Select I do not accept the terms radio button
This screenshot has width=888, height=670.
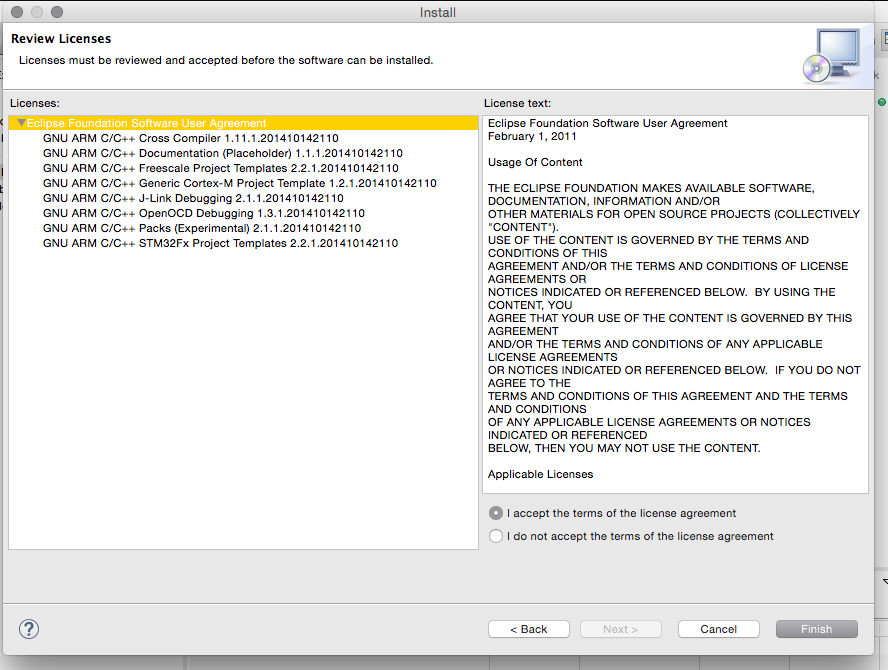coord(496,536)
